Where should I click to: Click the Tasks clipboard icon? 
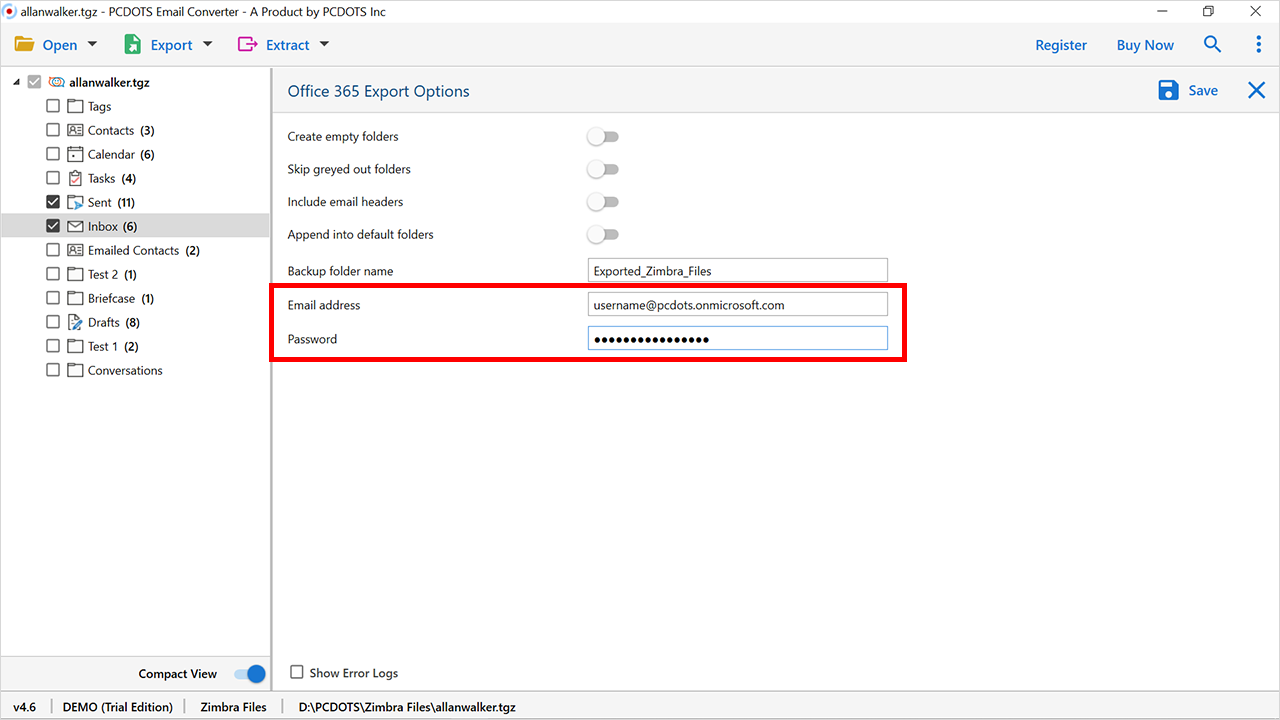(75, 178)
